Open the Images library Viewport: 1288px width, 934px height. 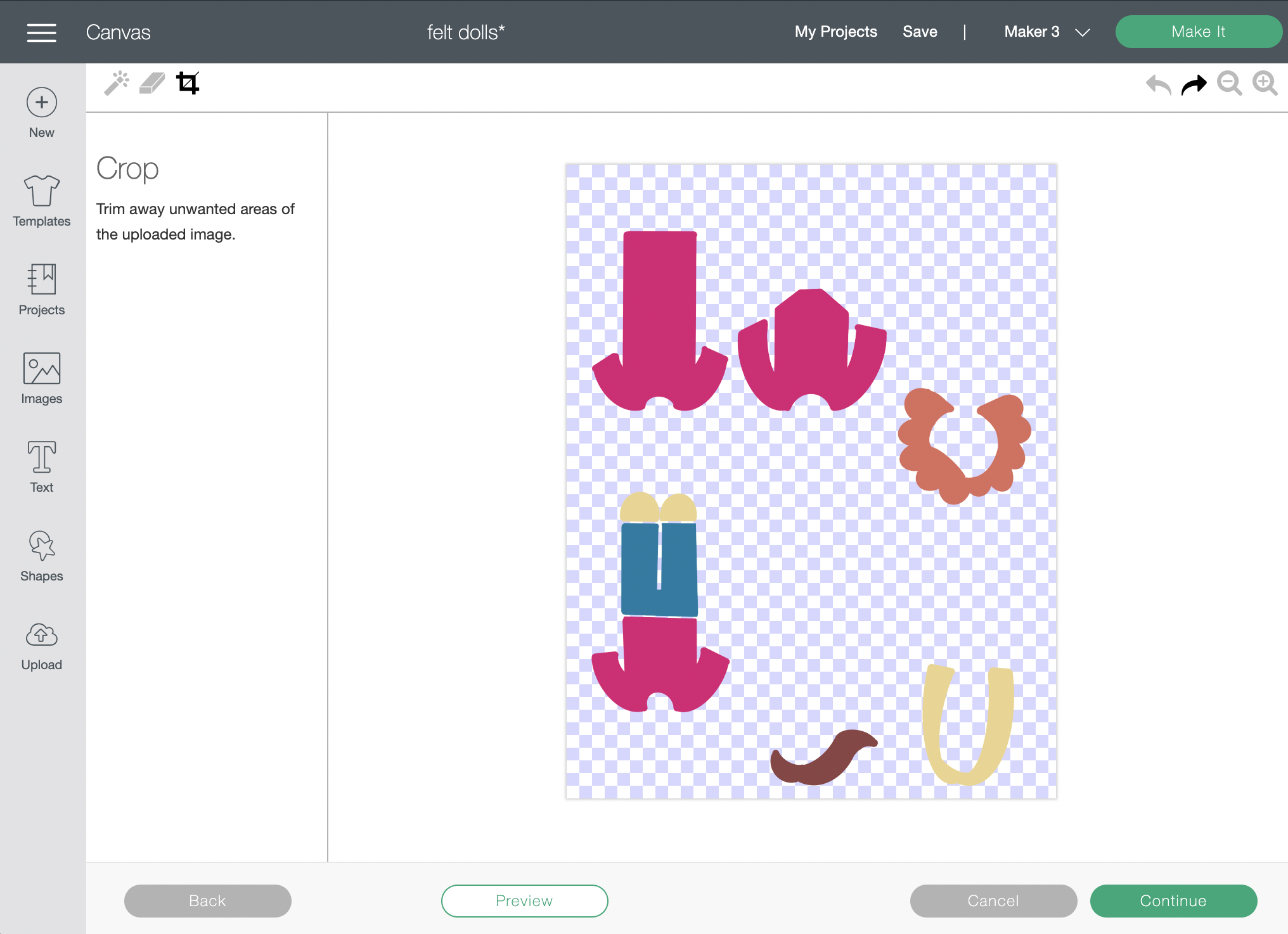[42, 378]
